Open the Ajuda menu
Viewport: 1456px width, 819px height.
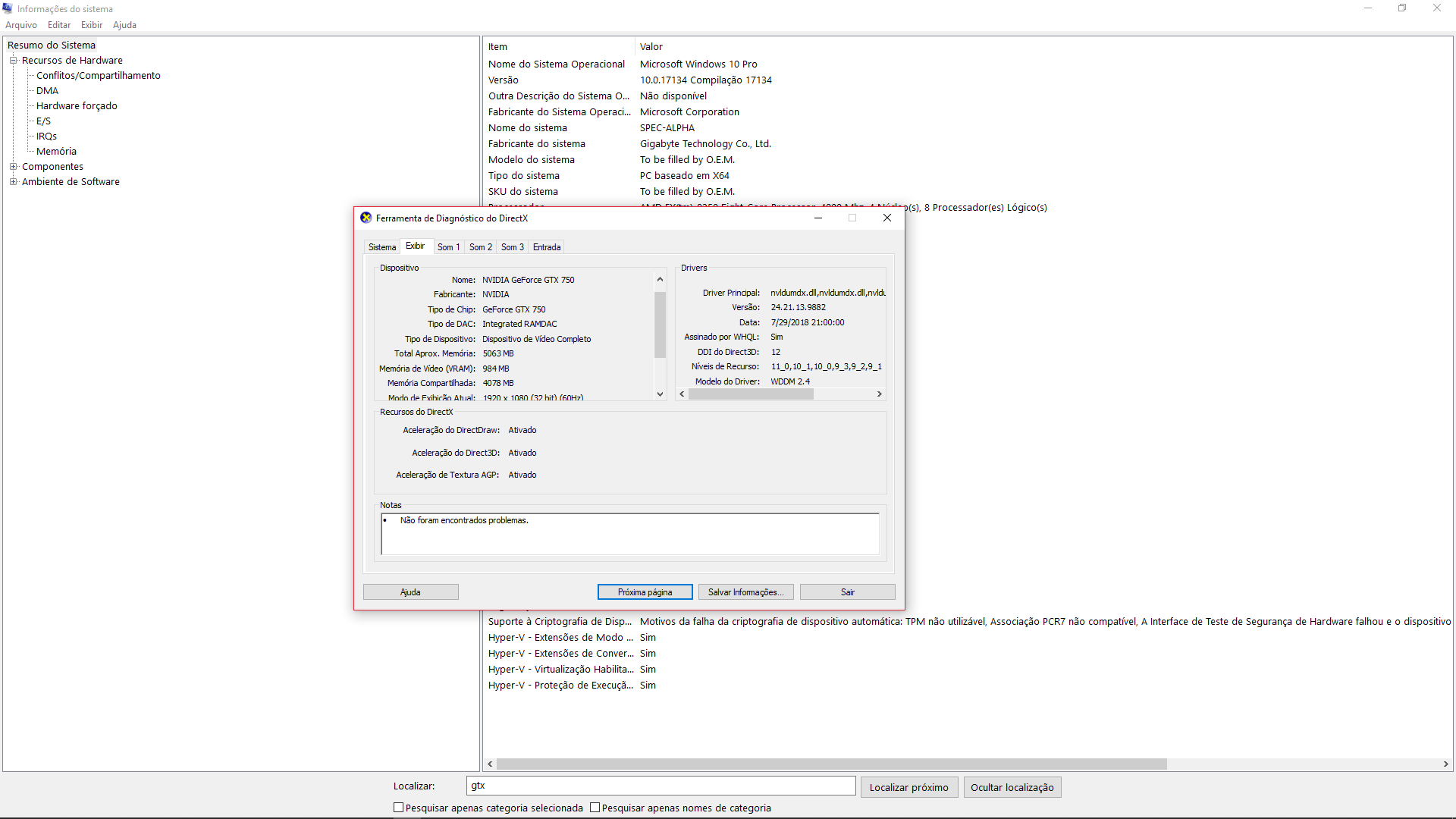point(125,25)
